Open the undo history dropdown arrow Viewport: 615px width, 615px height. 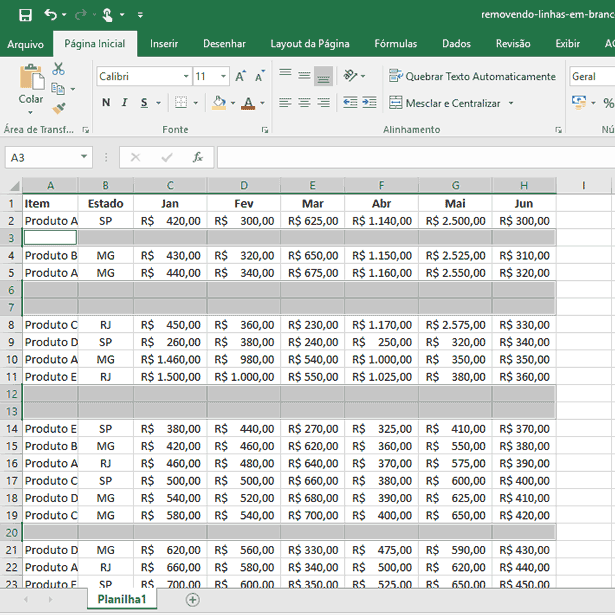(x=64, y=15)
